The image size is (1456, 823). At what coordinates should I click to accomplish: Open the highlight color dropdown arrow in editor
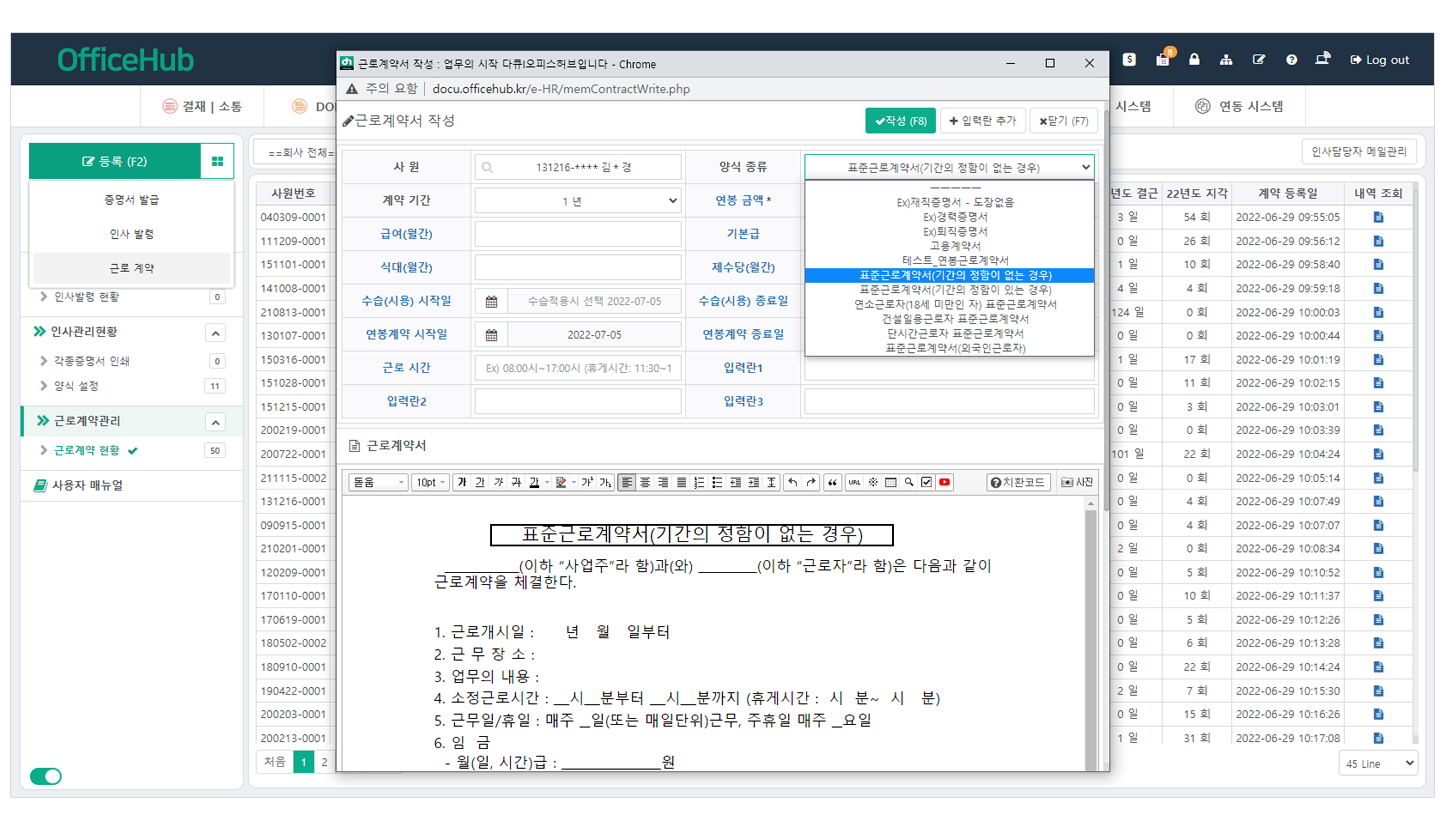(573, 482)
